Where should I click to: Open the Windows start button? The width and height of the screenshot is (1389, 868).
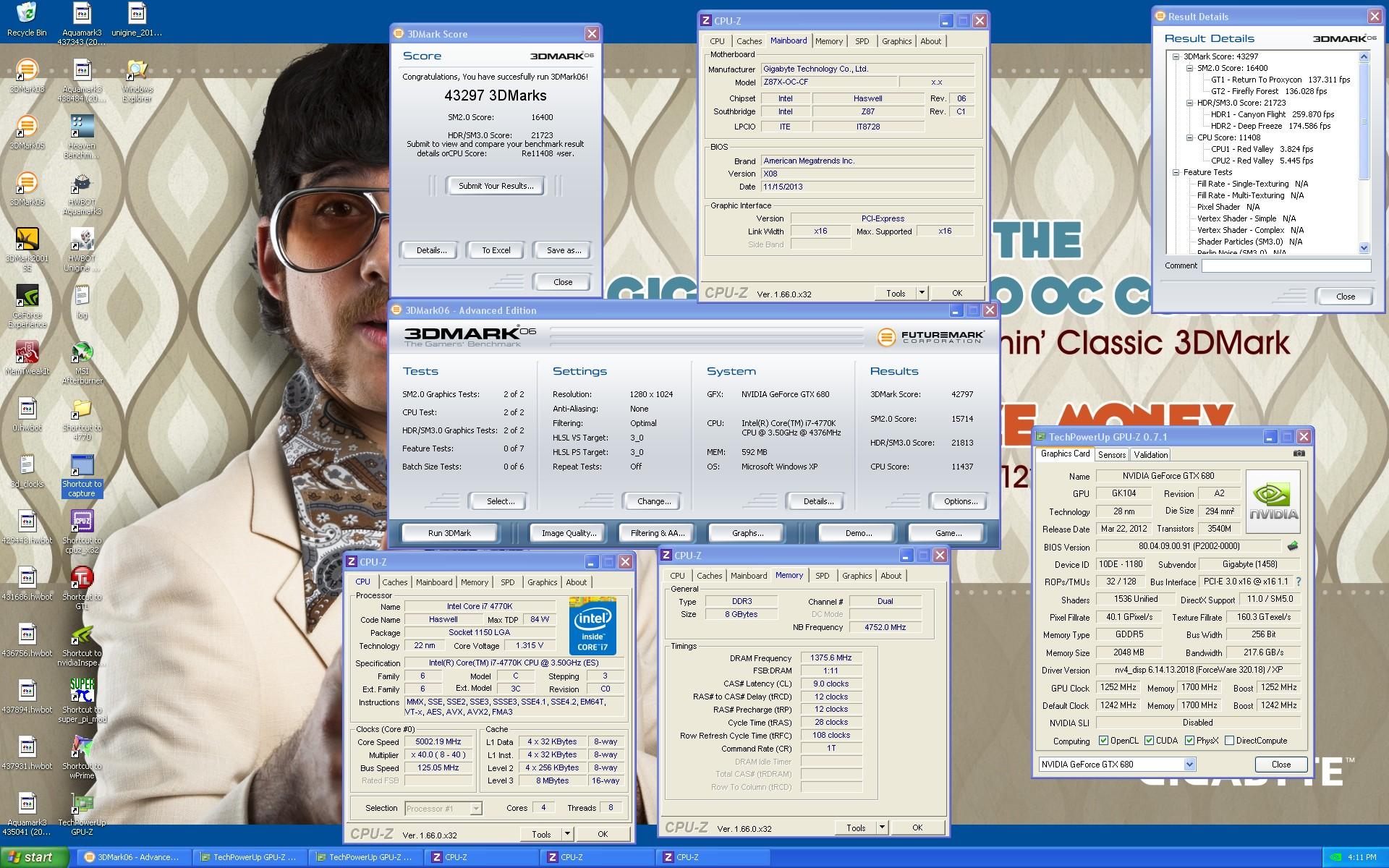pos(35,857)
